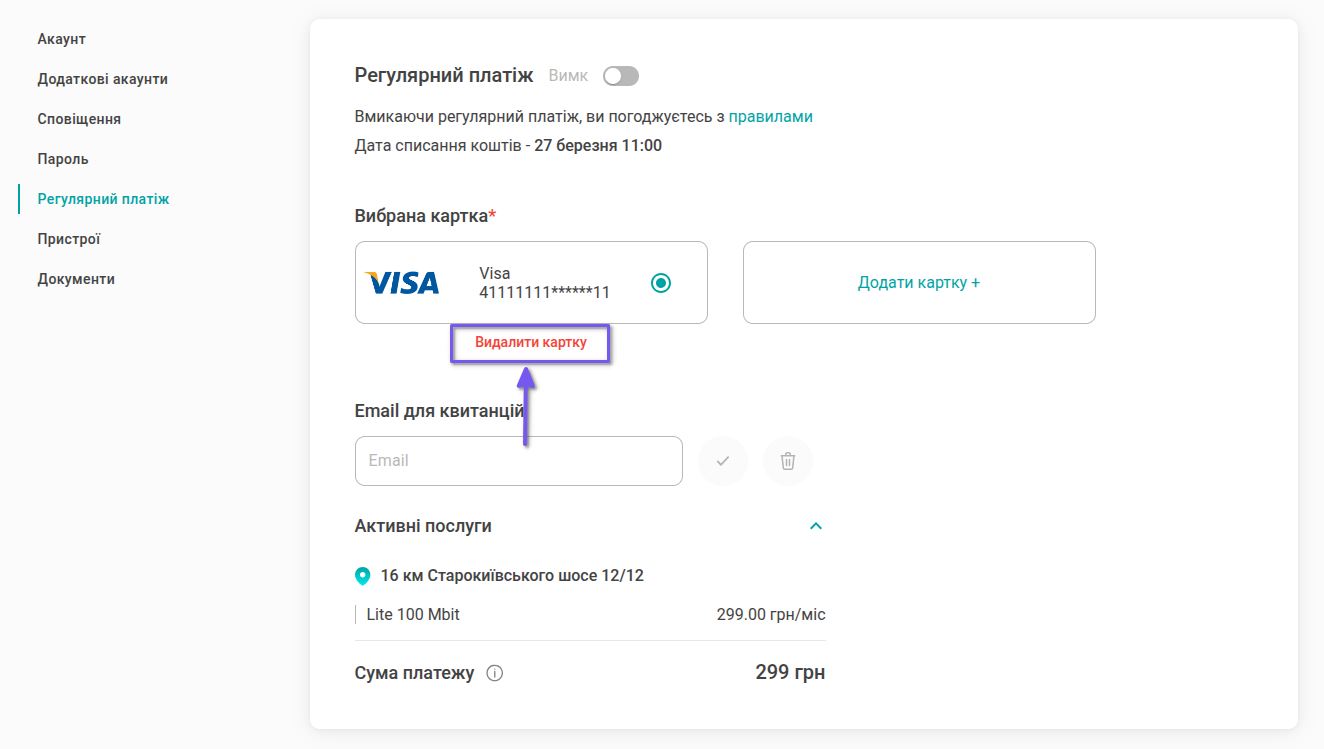Click Додати картку + button

click(919, 283)
